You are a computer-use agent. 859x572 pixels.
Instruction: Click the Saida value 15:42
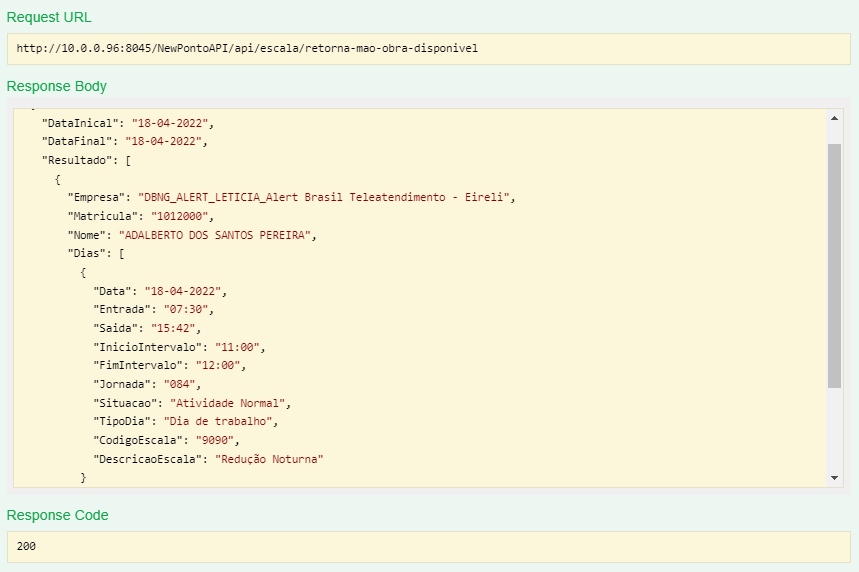176,328
